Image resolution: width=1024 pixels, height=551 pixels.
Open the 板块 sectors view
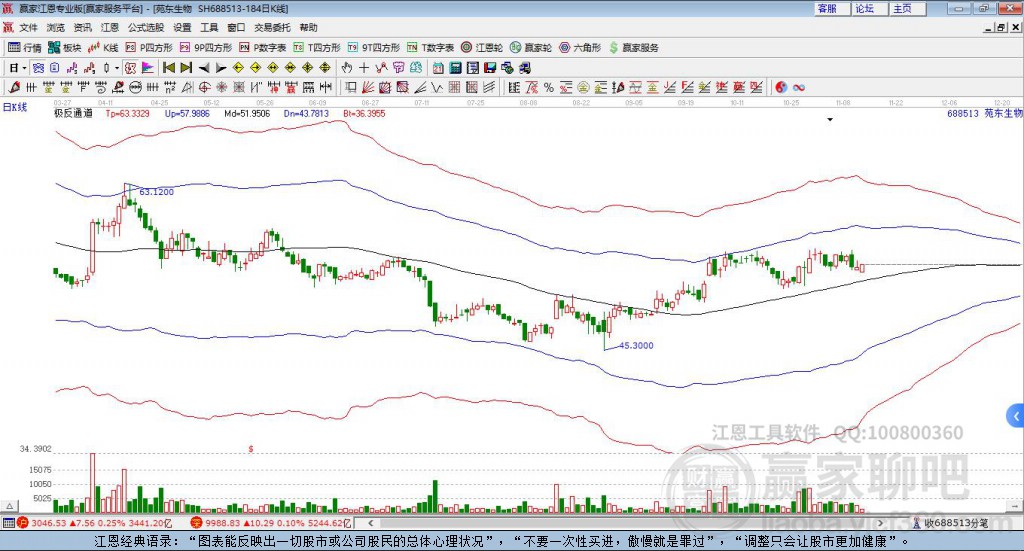(64, 48)
